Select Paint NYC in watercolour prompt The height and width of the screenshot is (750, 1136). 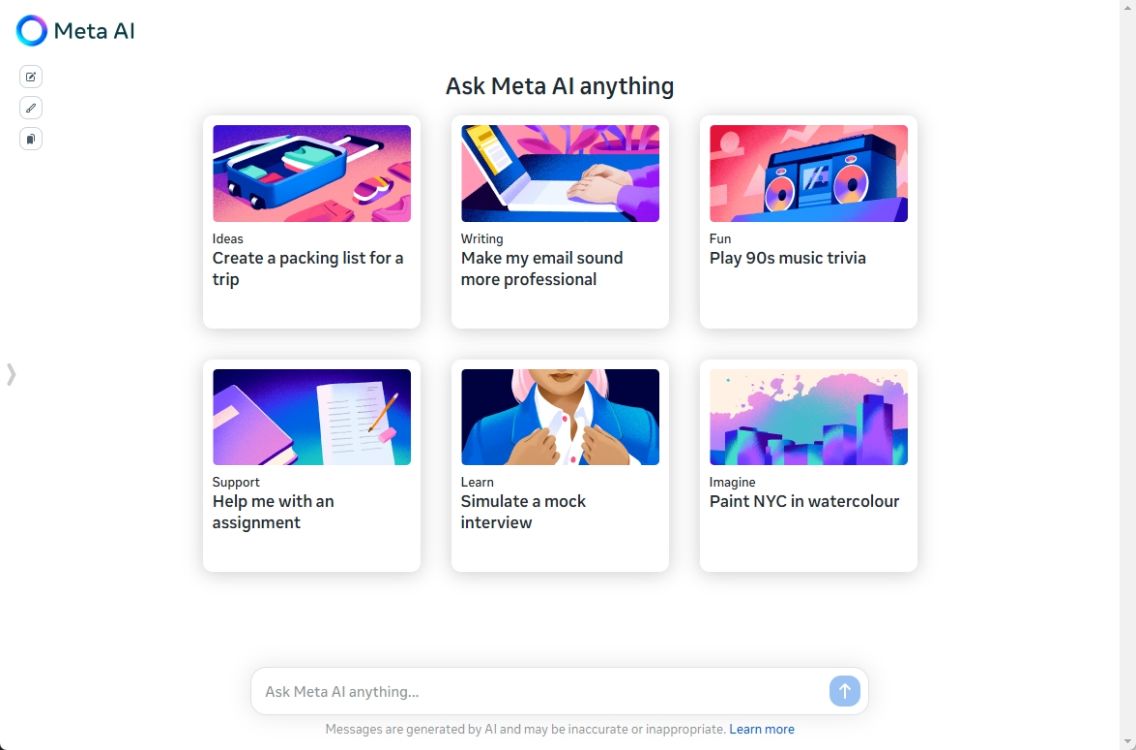809,466
